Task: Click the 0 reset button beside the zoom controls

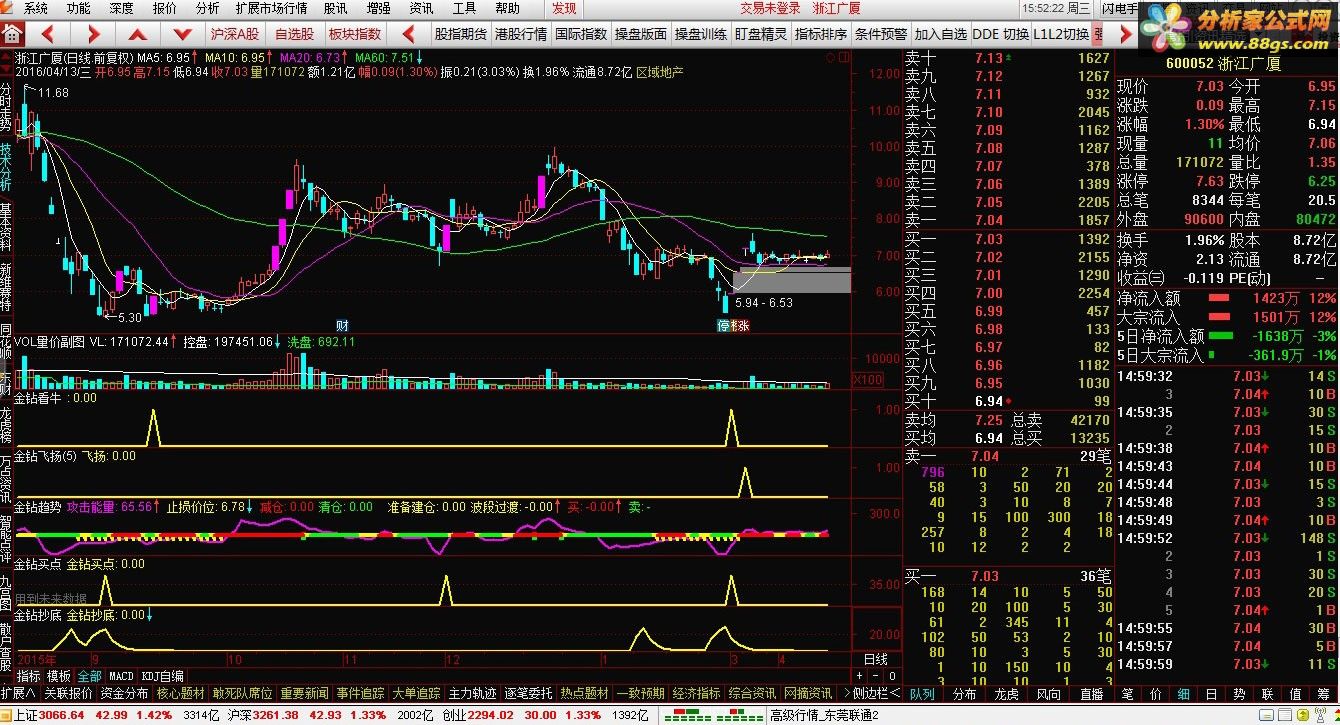Action: coord(892,676)
